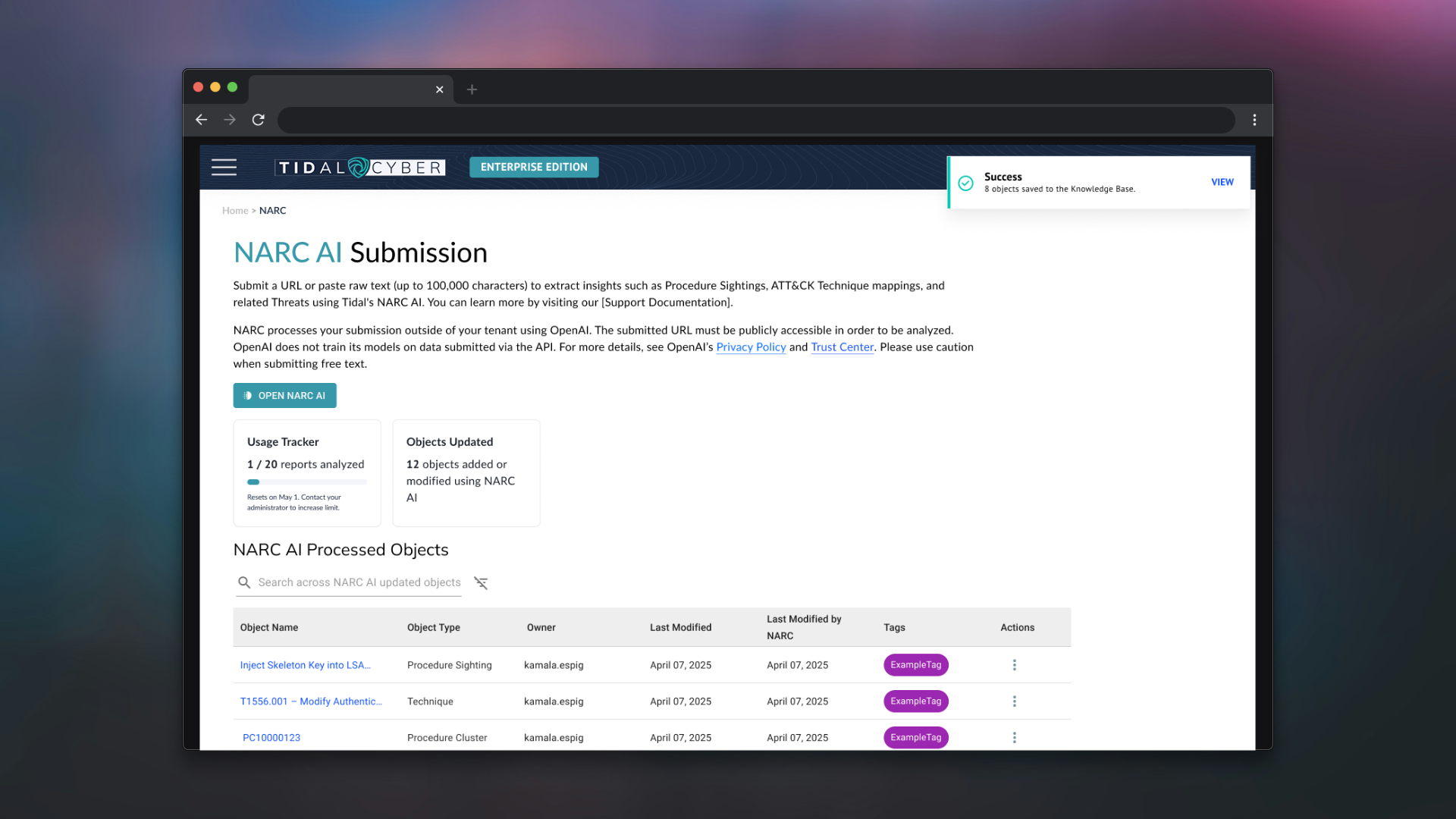Image resolution: width=1456 pixels, height=819 pixels.
Task: Open a new browser tab
Action: (x=472, y=89)
